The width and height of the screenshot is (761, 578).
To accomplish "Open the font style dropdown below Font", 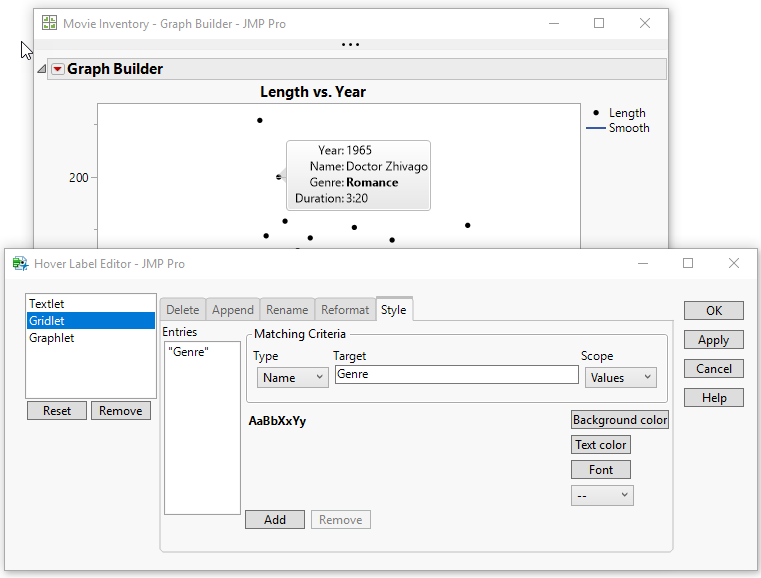I will [601, 495].
